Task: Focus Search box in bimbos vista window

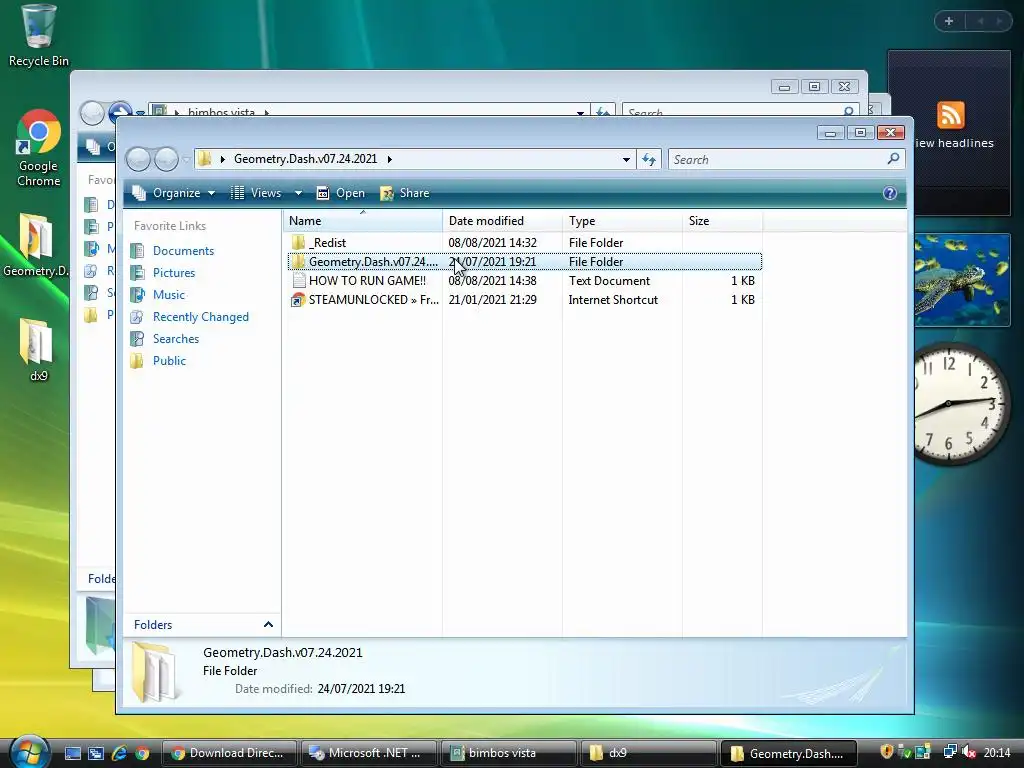Action: pyautogui.click(x=731, y=112)
